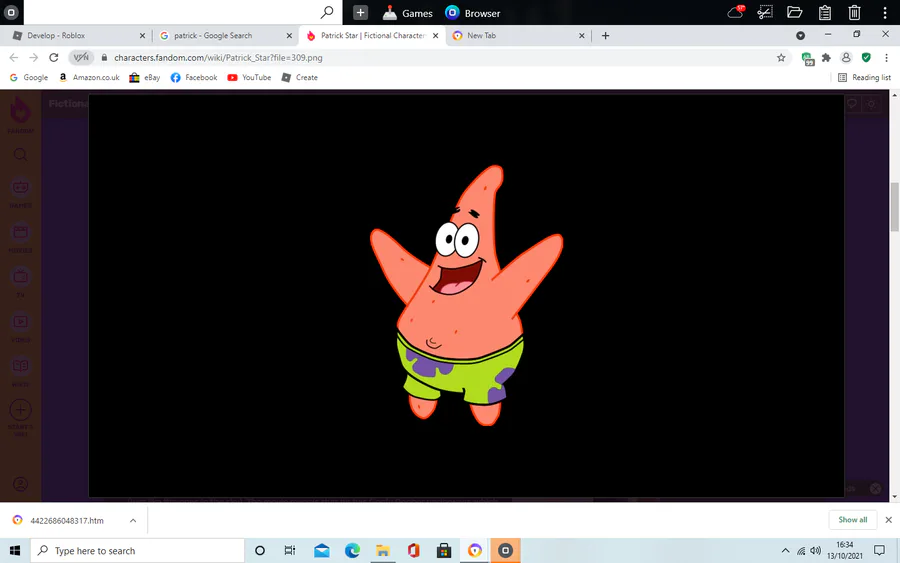The width and height of the screenshot is (900, 563).
Task: Click the trash bin icon in top bar
Action: 855,12
